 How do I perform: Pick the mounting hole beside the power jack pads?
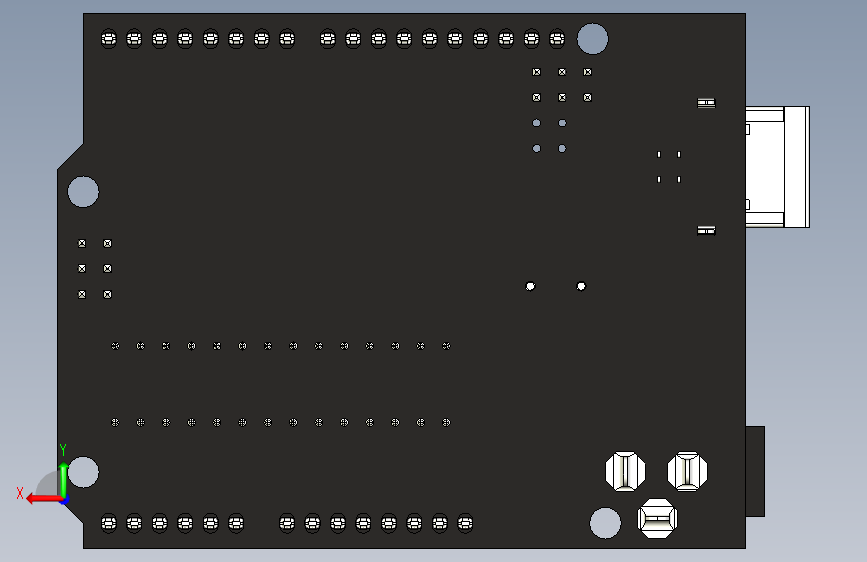605,523
